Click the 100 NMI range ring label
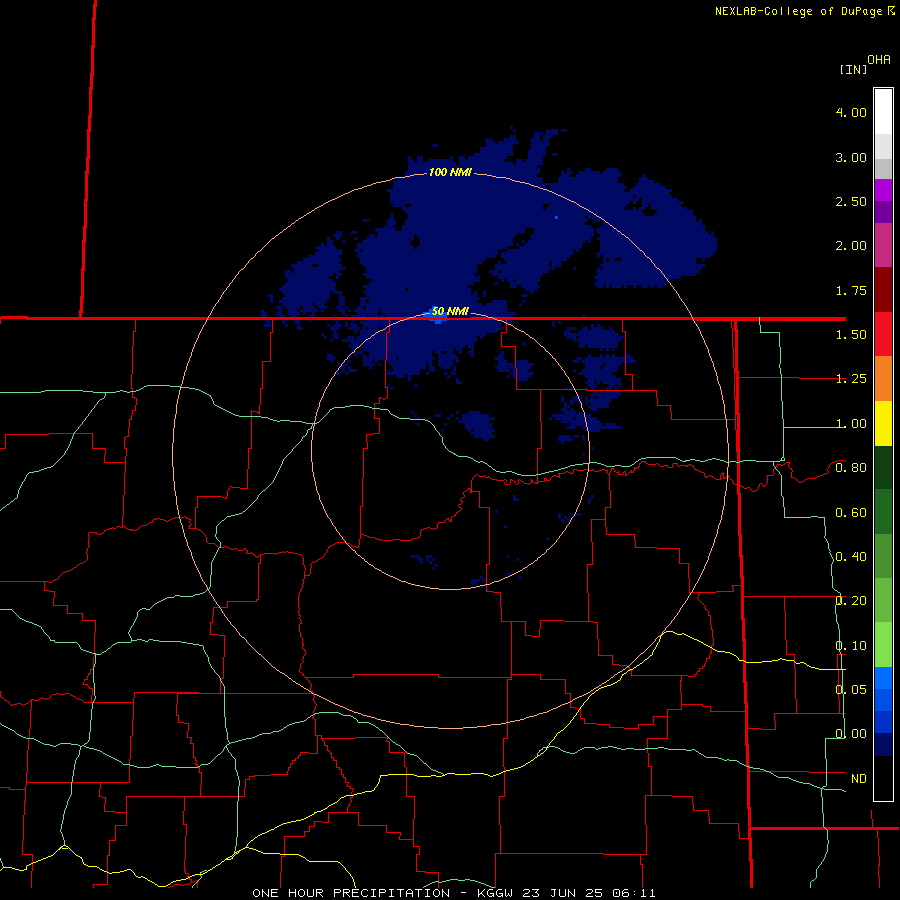This screenshot has width=900, height=900. point(450,172)
